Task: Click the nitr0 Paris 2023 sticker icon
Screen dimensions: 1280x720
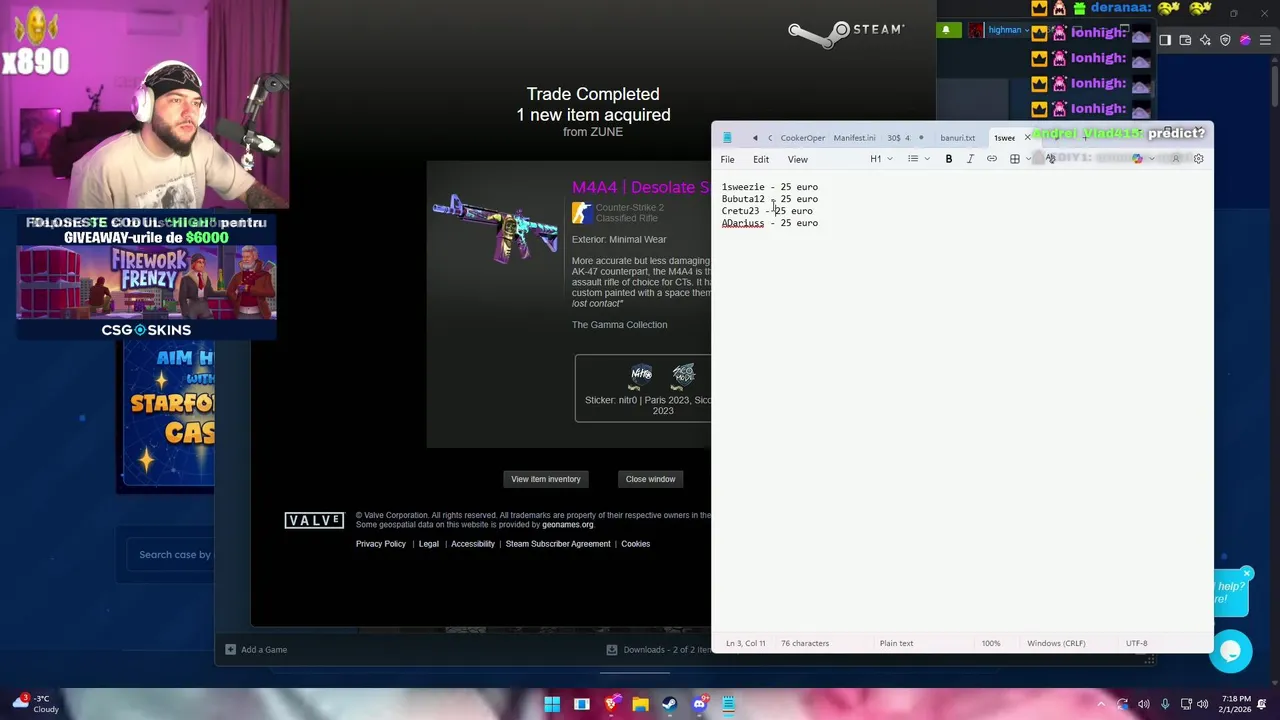Action: 641,376
